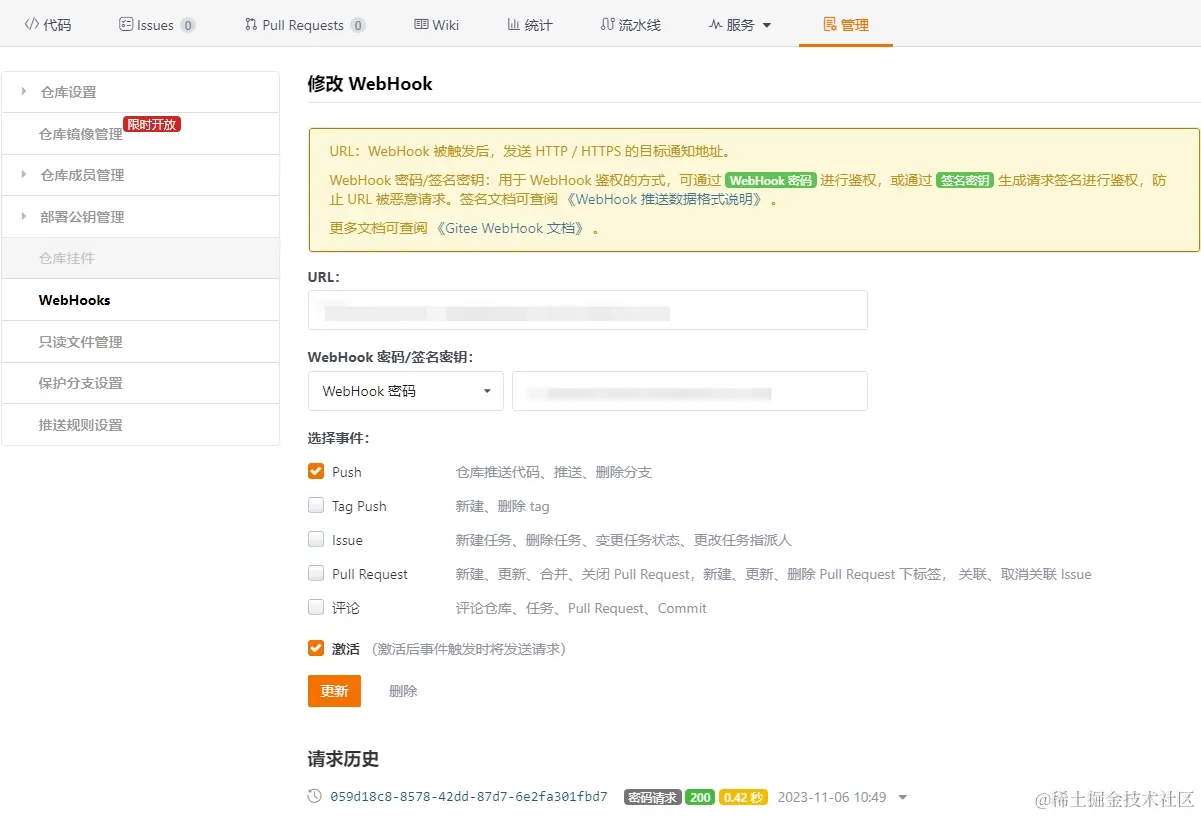
Task: Click the 更新 update button
Action: (334, 690)
